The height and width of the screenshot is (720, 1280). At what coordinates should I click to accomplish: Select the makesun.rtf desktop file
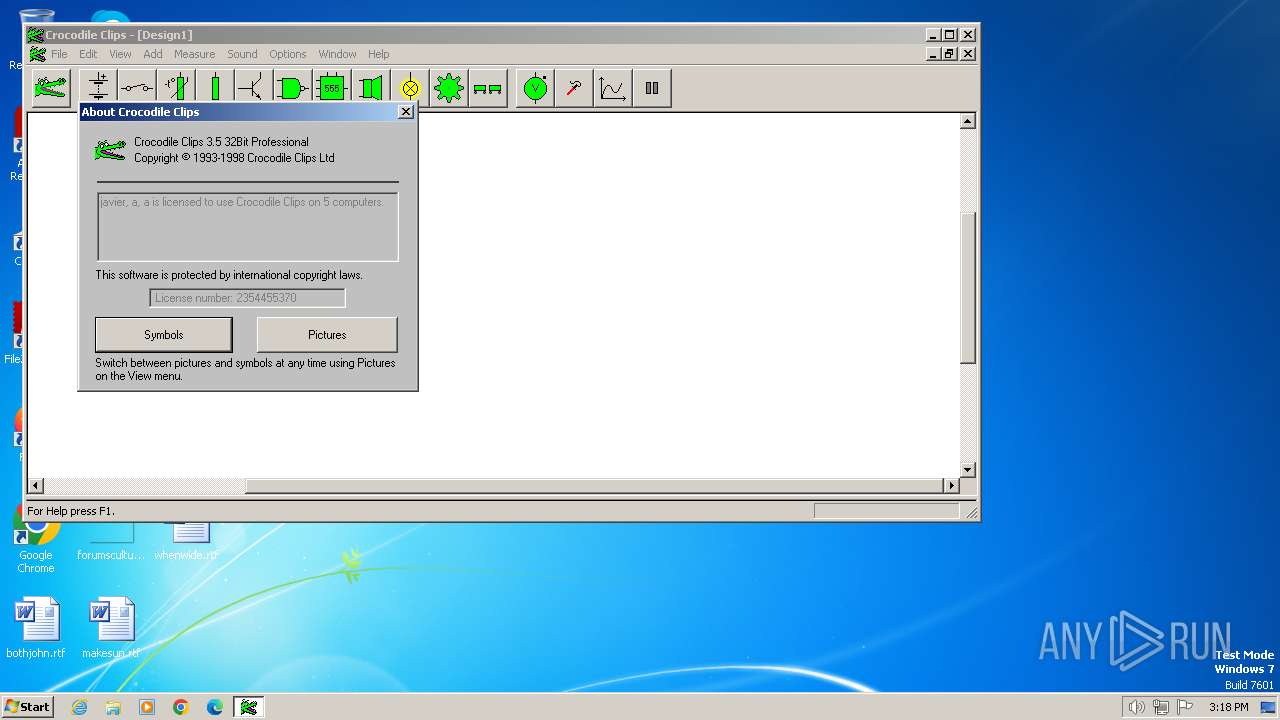[x=111, y=629]
